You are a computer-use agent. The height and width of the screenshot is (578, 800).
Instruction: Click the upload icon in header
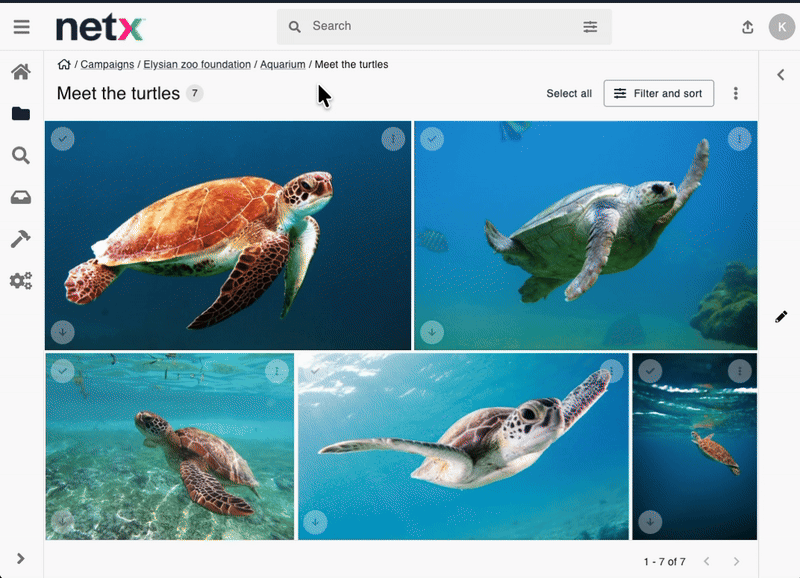tap(747, 27)
